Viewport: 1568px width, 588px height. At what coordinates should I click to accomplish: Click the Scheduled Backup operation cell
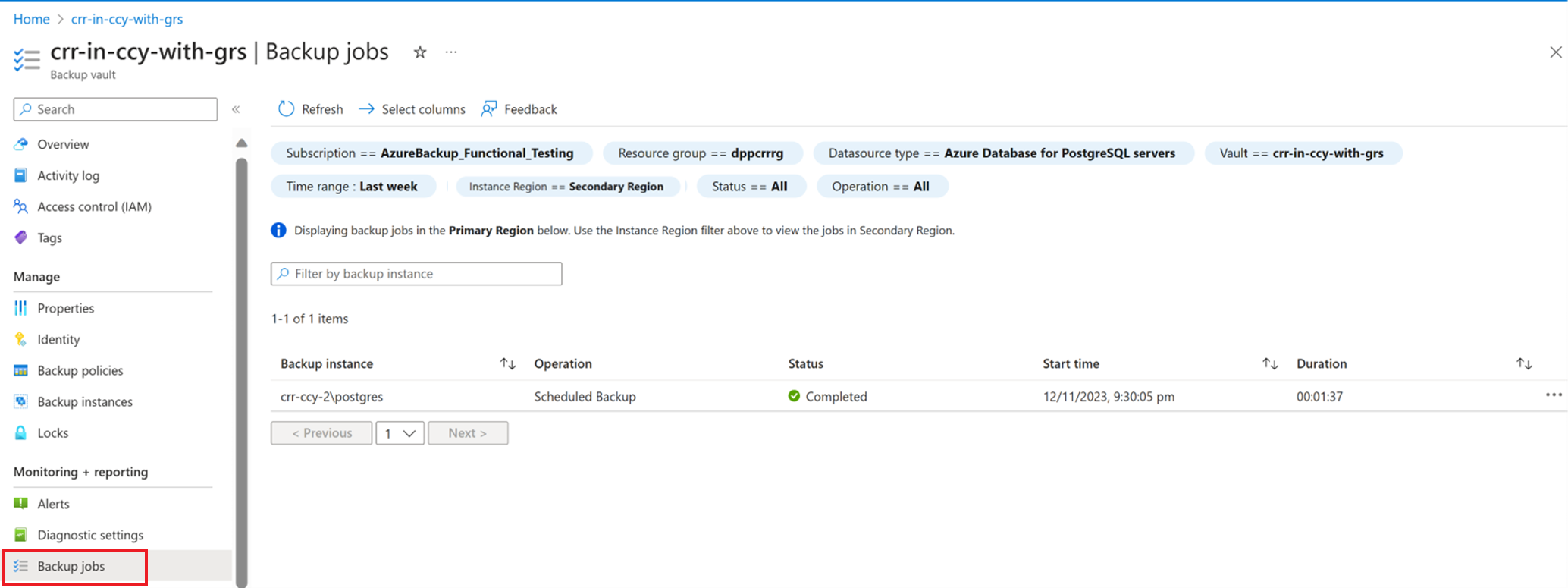tap(585, 396)
